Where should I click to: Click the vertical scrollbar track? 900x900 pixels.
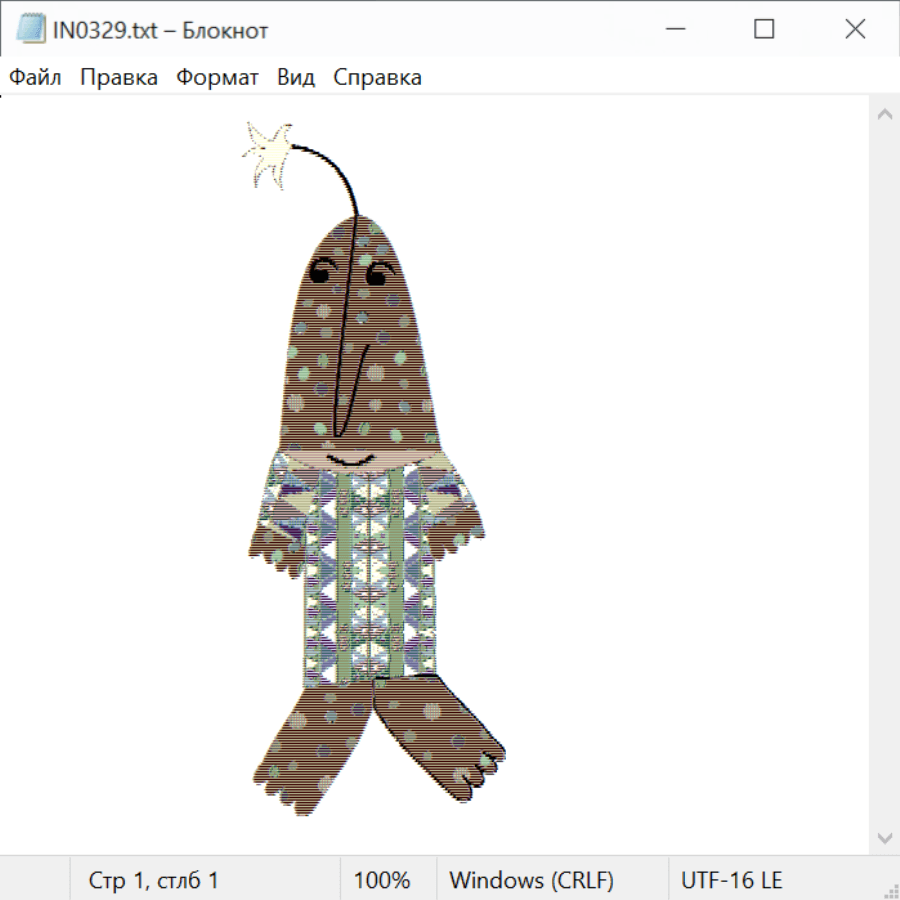click(884, 475)
